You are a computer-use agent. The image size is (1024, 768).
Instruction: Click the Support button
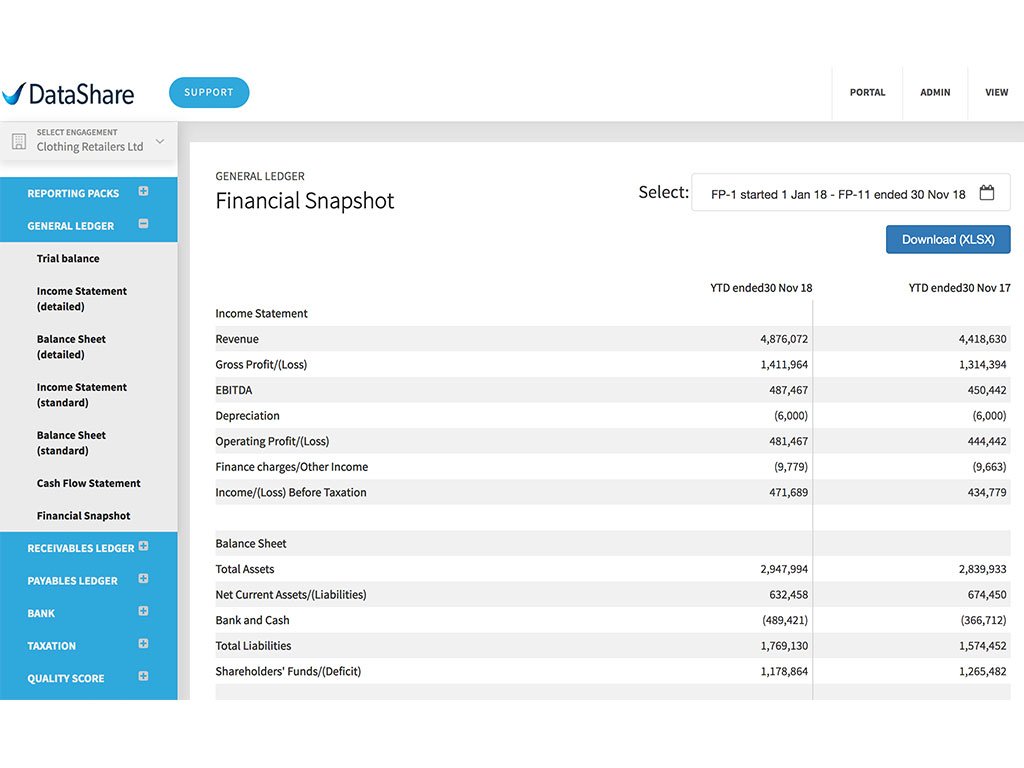coord(209,92)
